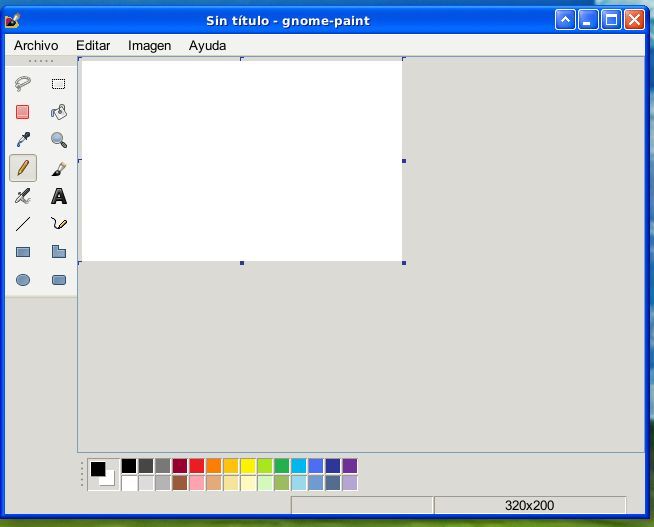654x527 pixels.
Task: Pick the brown palette color
Action: point(180,483)
